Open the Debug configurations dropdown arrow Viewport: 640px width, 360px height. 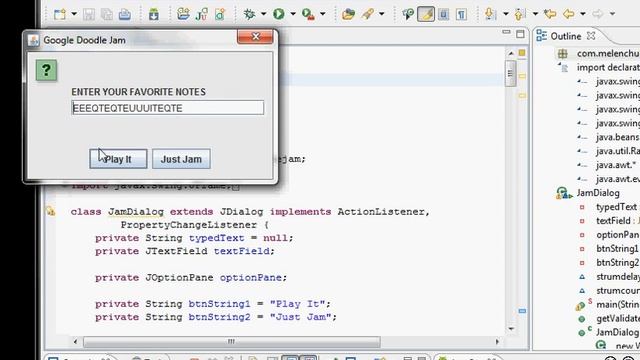pos(263,14)
